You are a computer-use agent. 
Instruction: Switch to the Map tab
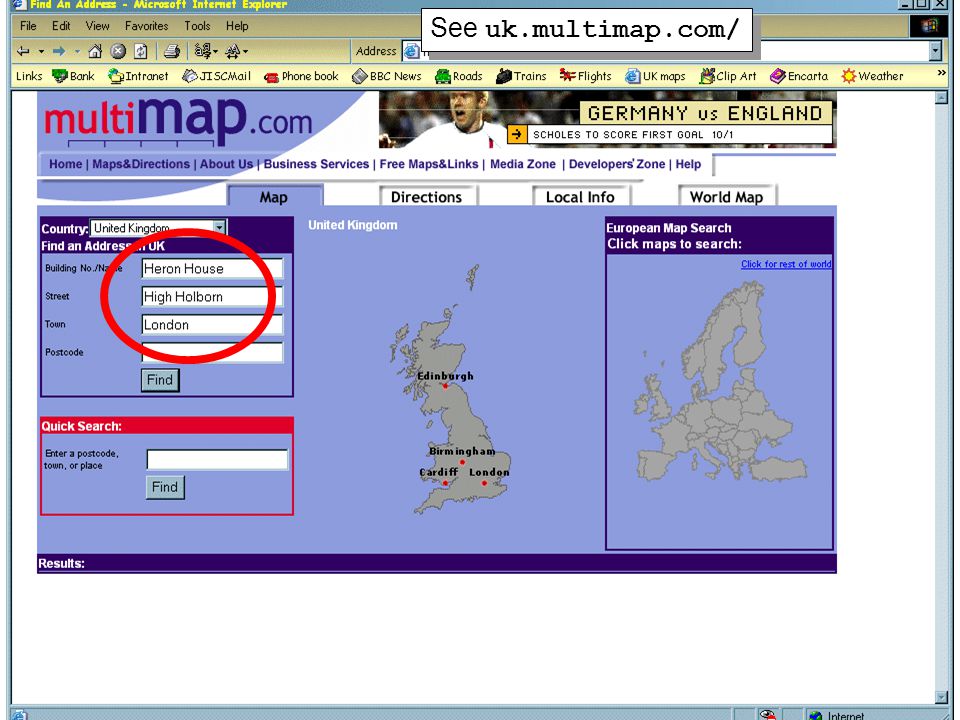275,196
